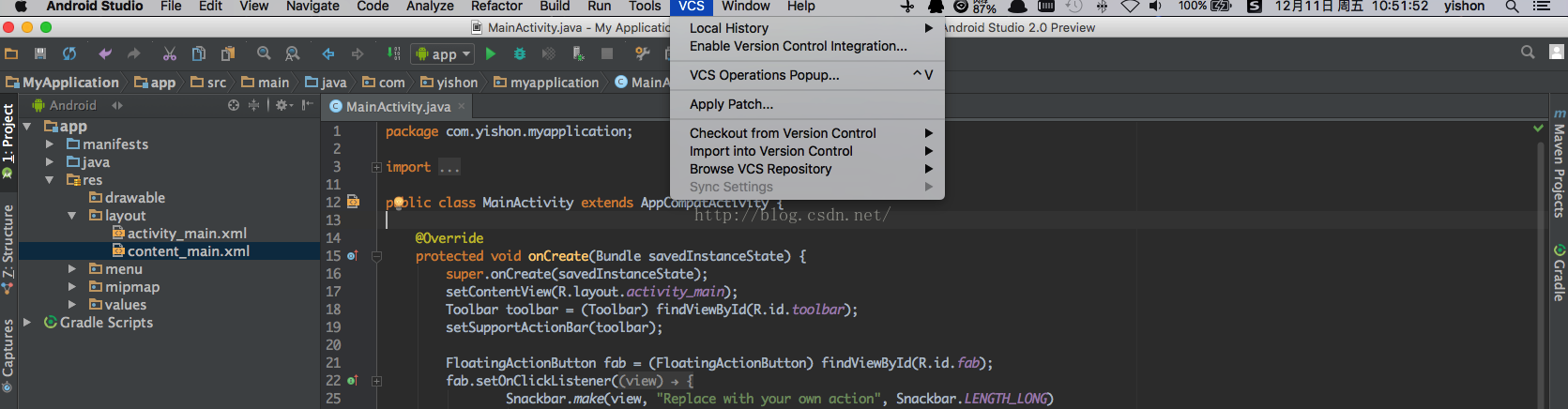Image resolution: width=1568 pixels, height=409 pixels.
Task: Expand the java folder in tree
Action: pos(50,162)
